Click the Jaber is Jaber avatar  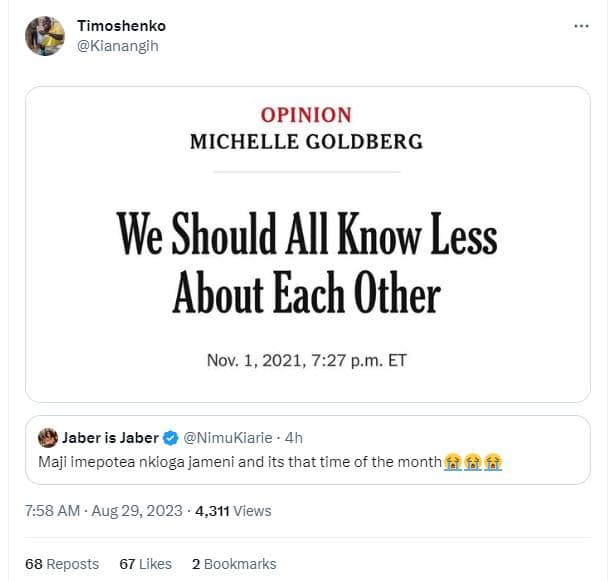[46, 437]
